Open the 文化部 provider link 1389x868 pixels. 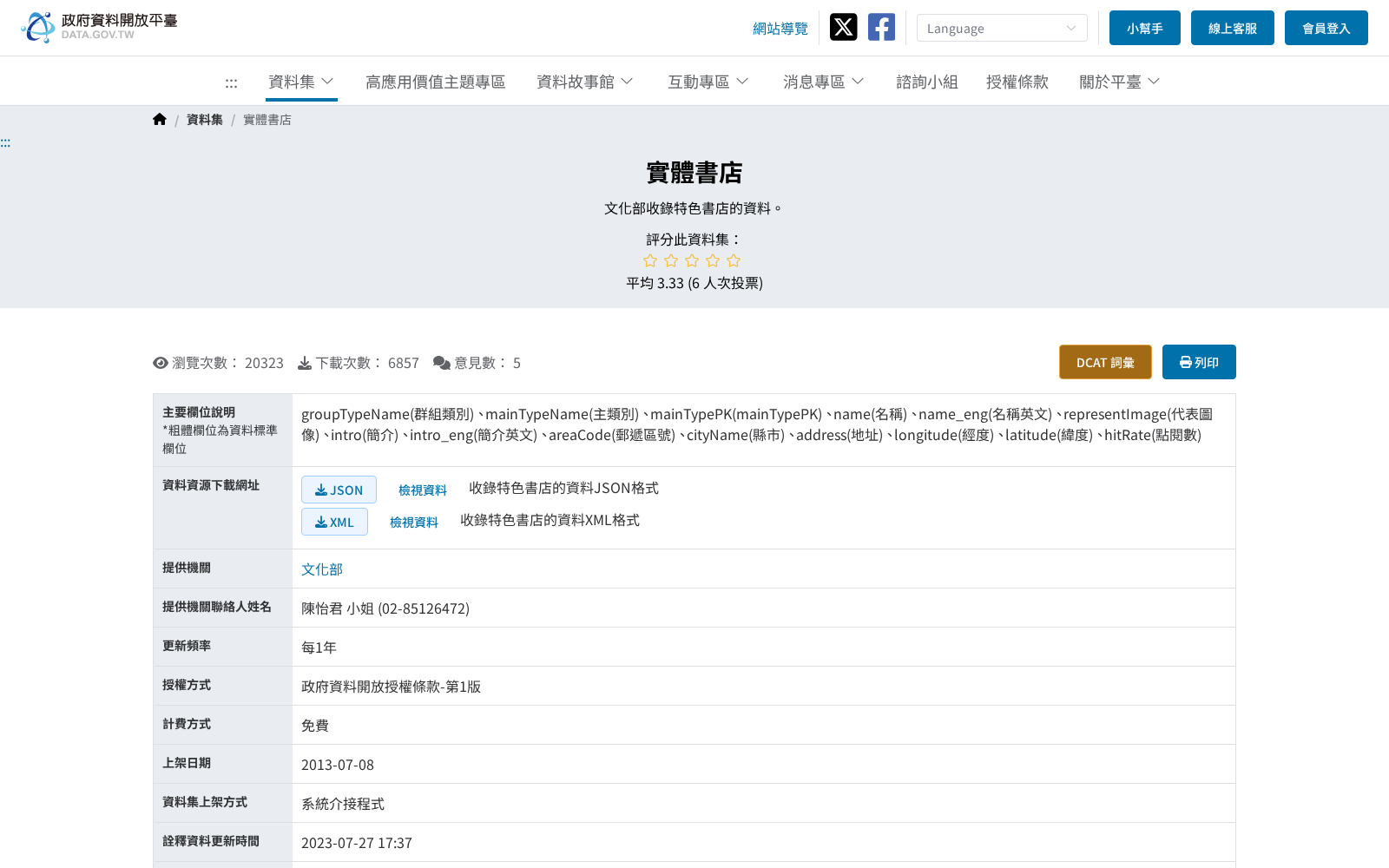pyautogui.click(x=322, y=569)
